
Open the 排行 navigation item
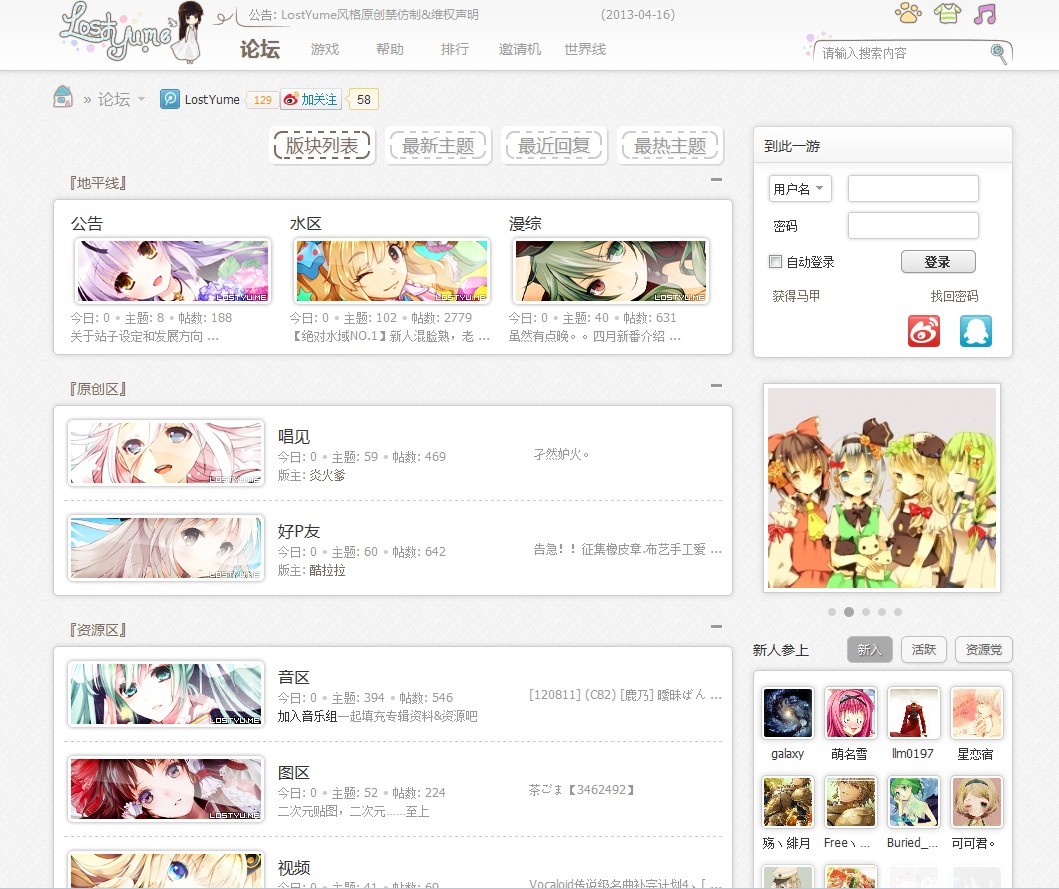455,49
